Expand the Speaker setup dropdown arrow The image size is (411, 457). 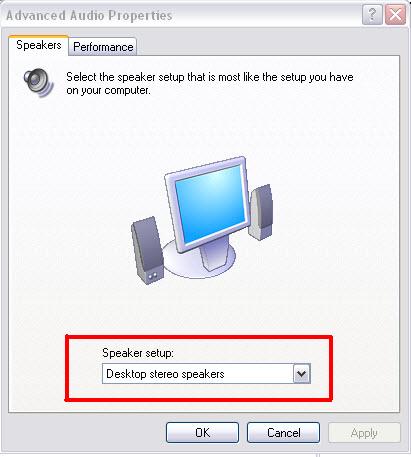(302, 374)
